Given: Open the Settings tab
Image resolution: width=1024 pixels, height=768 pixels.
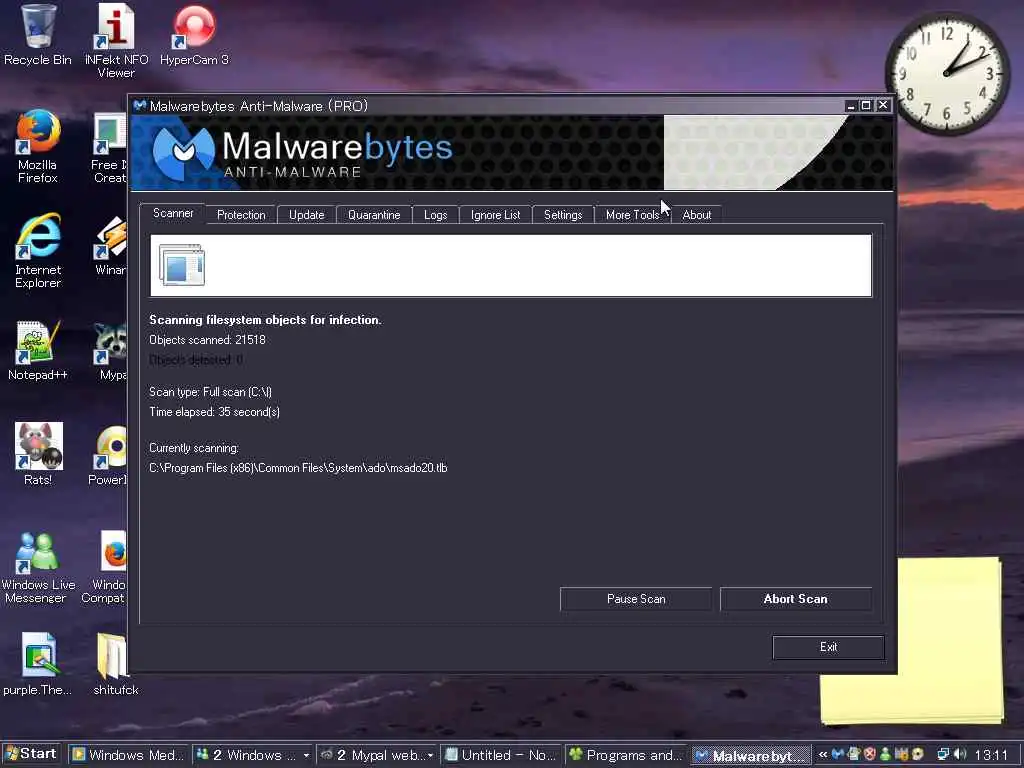Looking at the screenshot, I should [x=563, y=215].
